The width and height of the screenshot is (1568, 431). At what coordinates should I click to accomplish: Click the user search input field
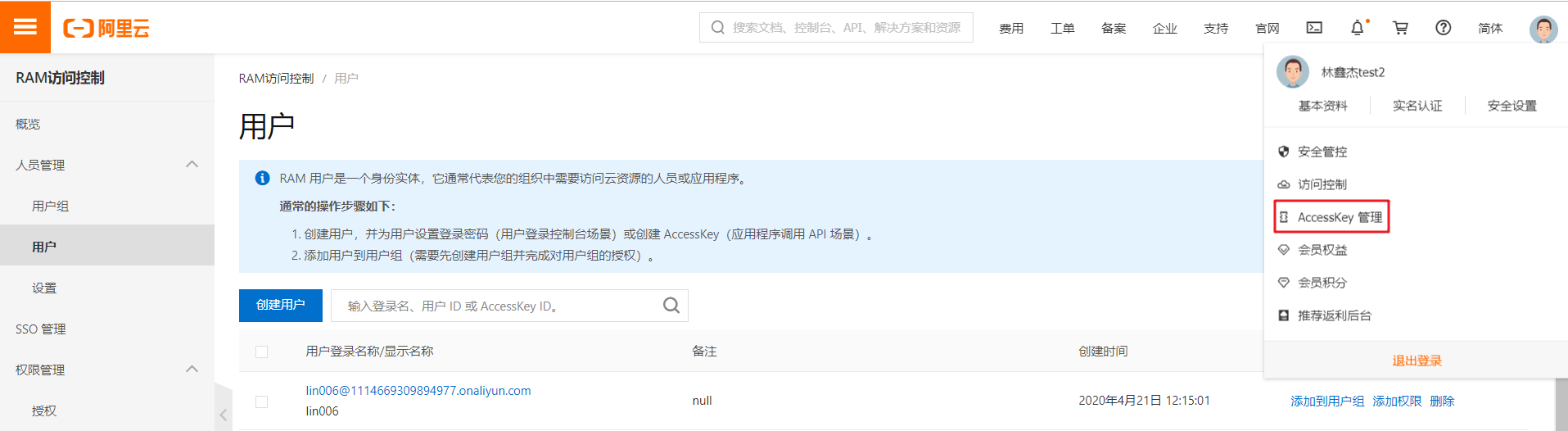(x=499, y=306)
